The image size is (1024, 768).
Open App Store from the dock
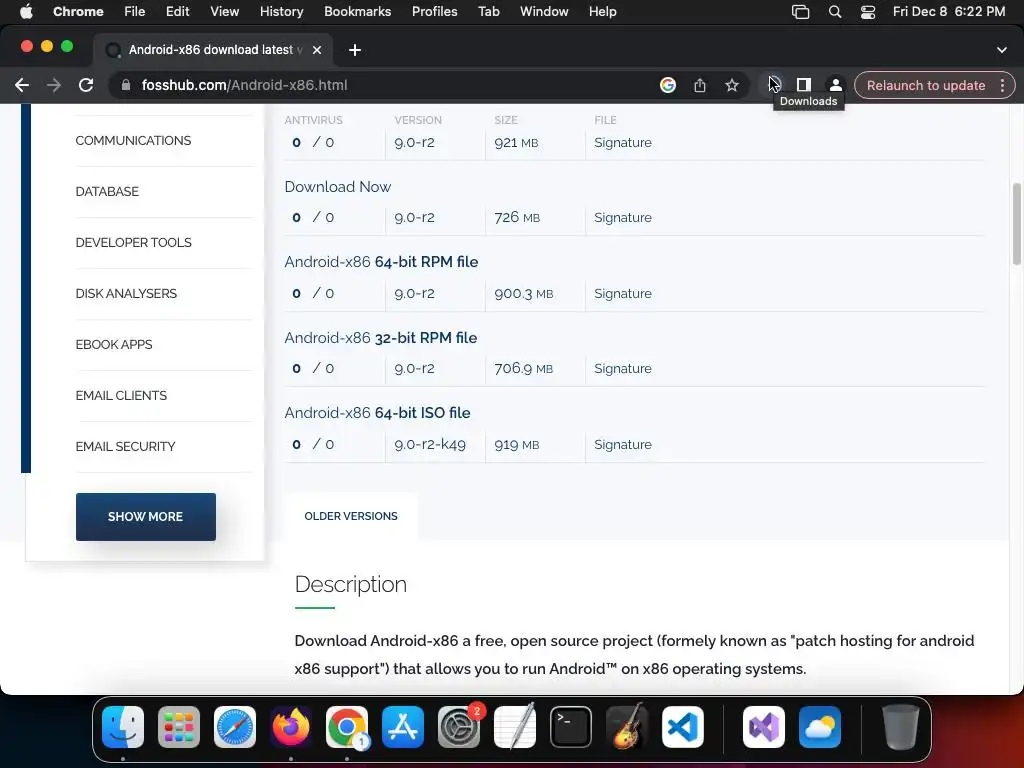click(x=403, y=727)
